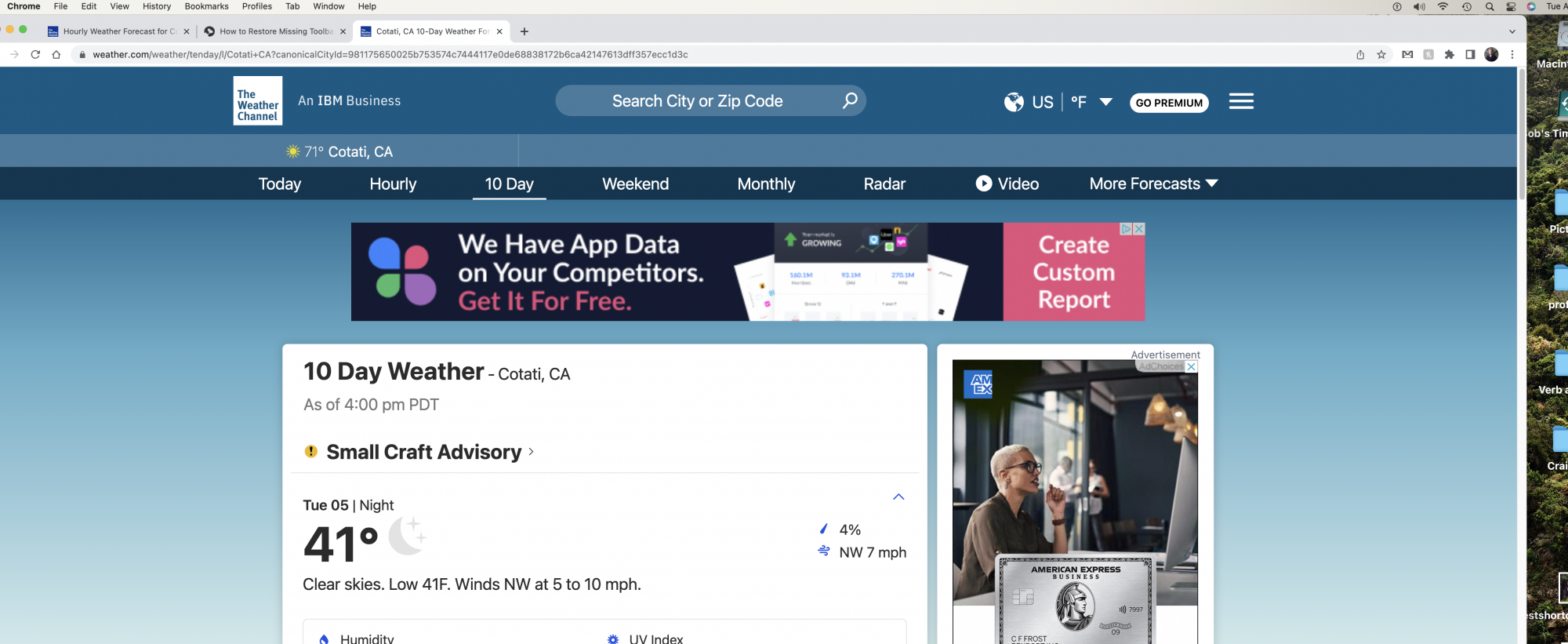Open Chrome three-dot menu
The image size is (1568, 644).
point(1512,54)
